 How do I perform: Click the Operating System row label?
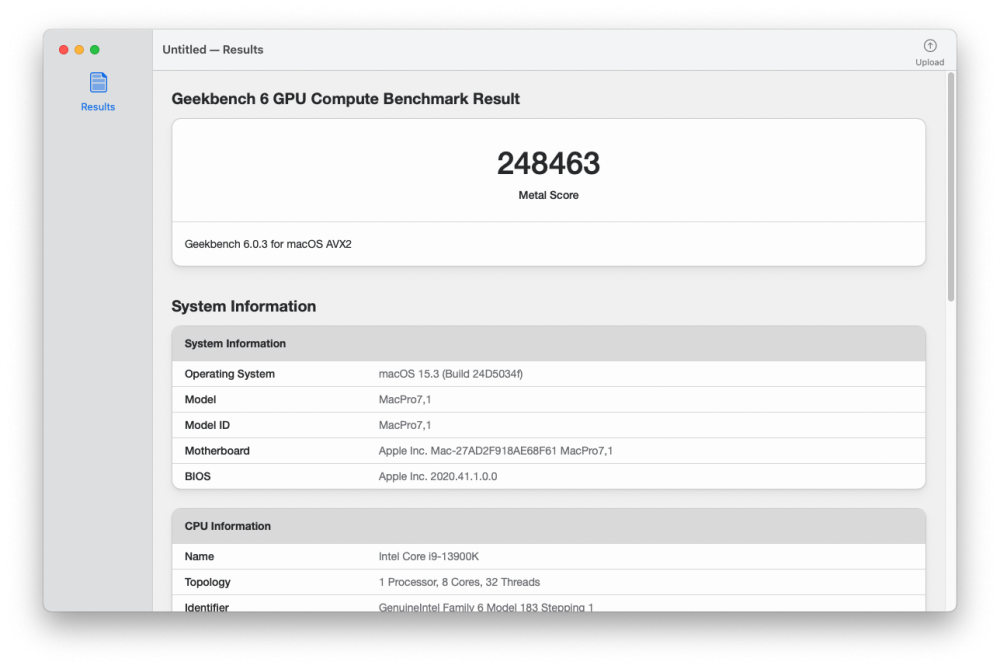(x=230, y=374)
